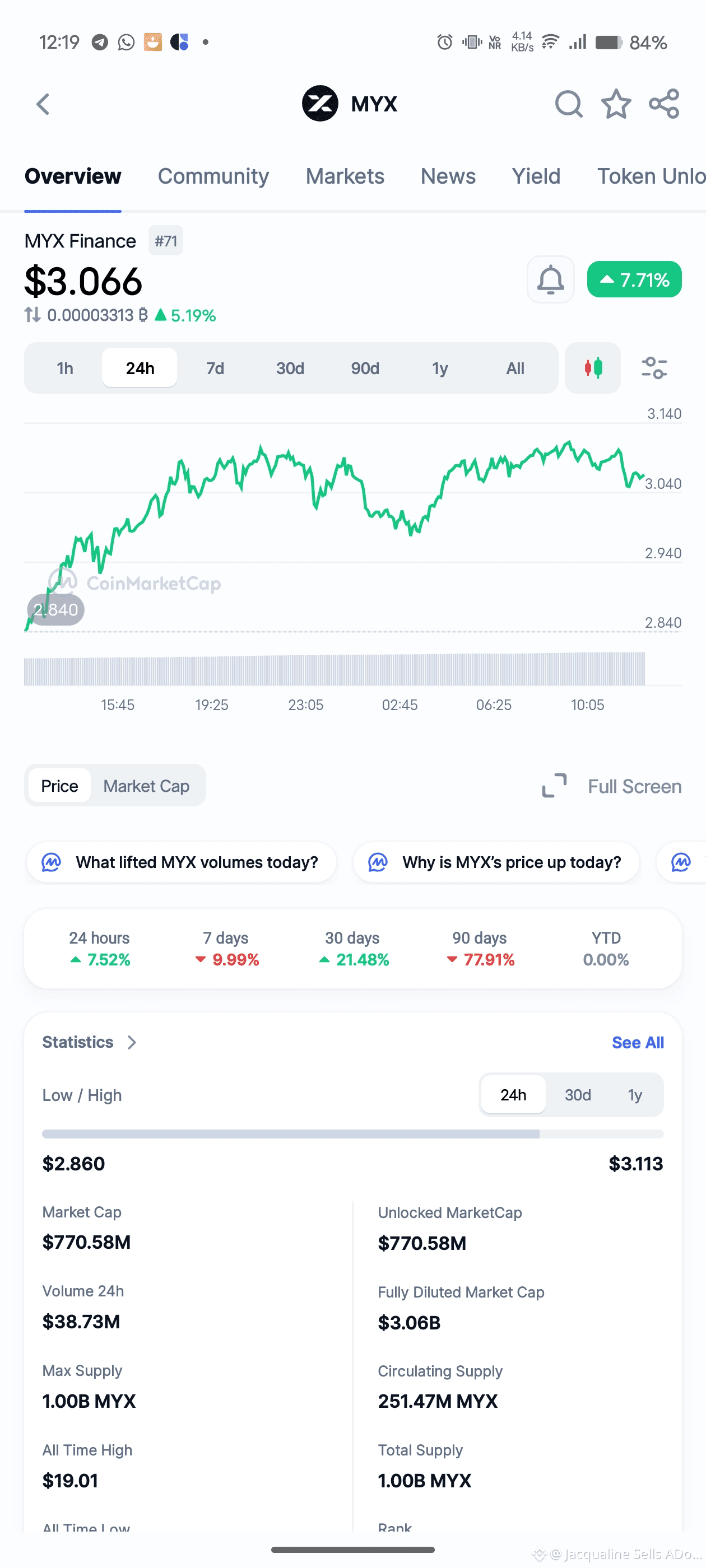Click the Low/High price range bar
The height and width of the screenshot is (1568, 706).
click(352, 1134)
